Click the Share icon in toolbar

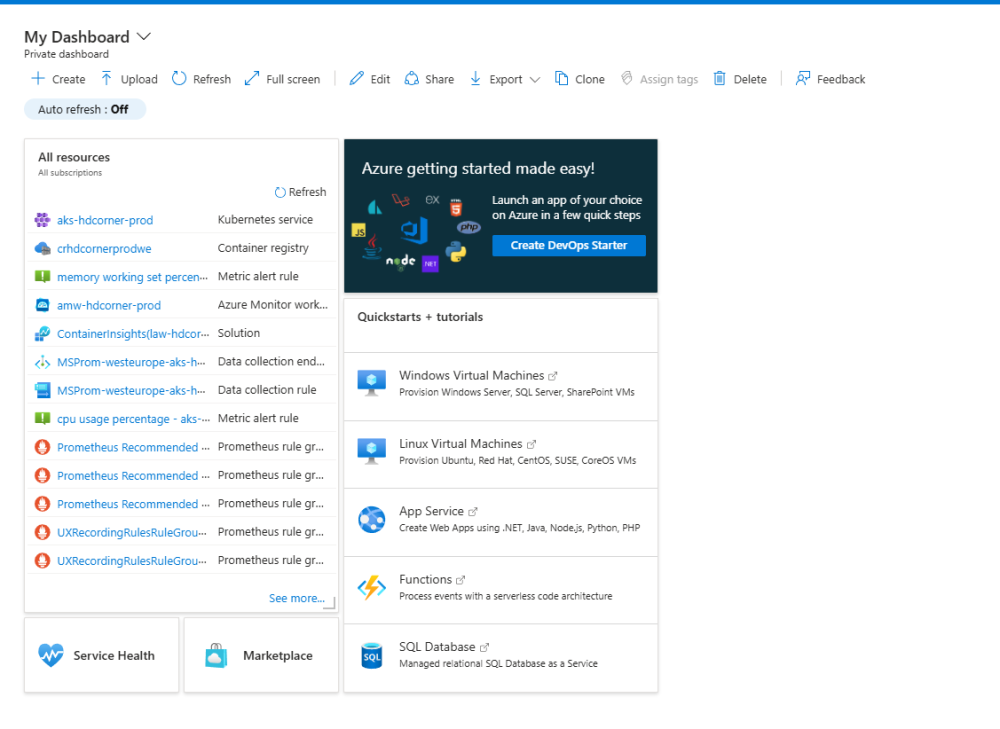pos(412,78)
